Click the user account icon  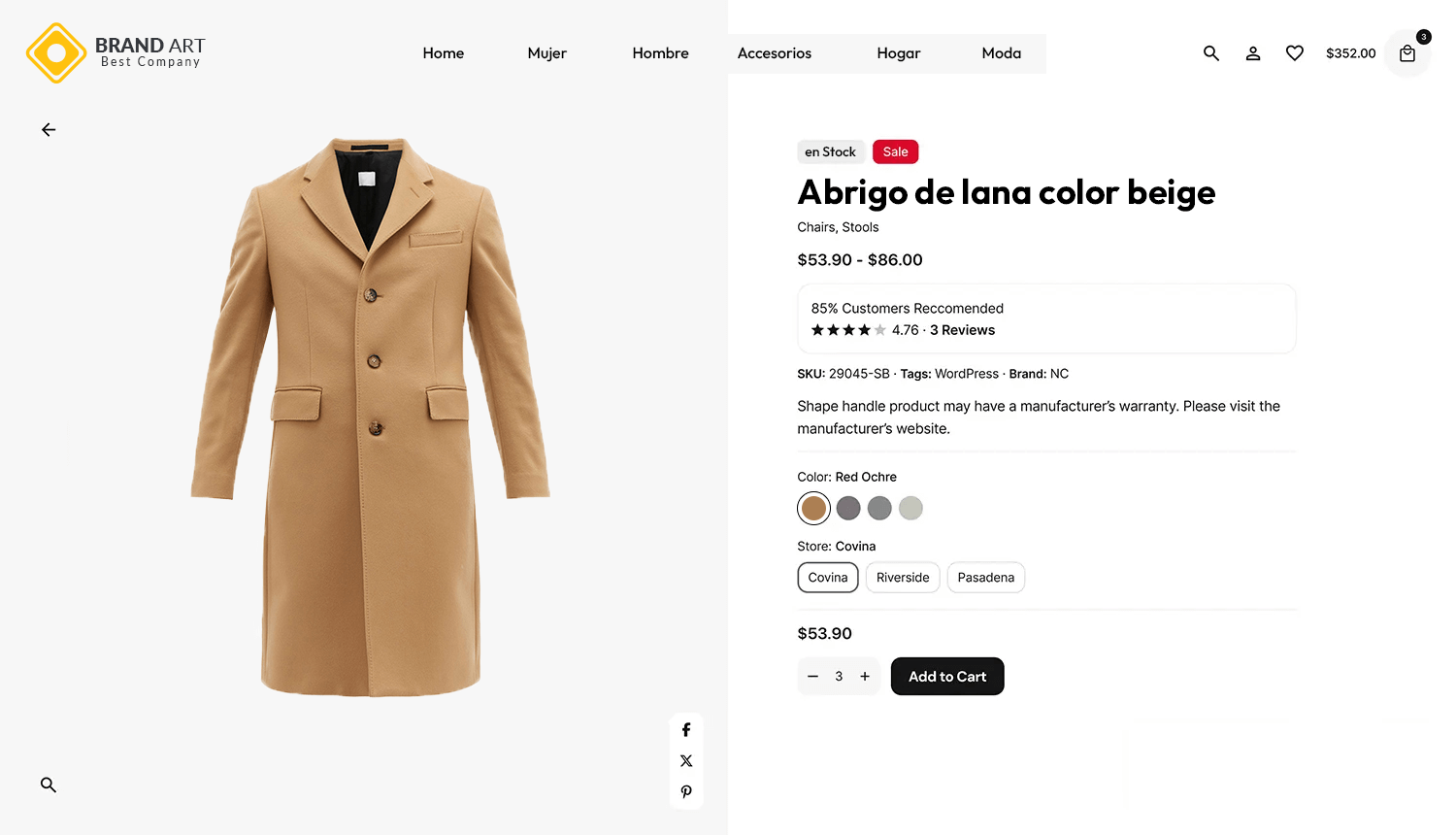[x=1252, y=53]
